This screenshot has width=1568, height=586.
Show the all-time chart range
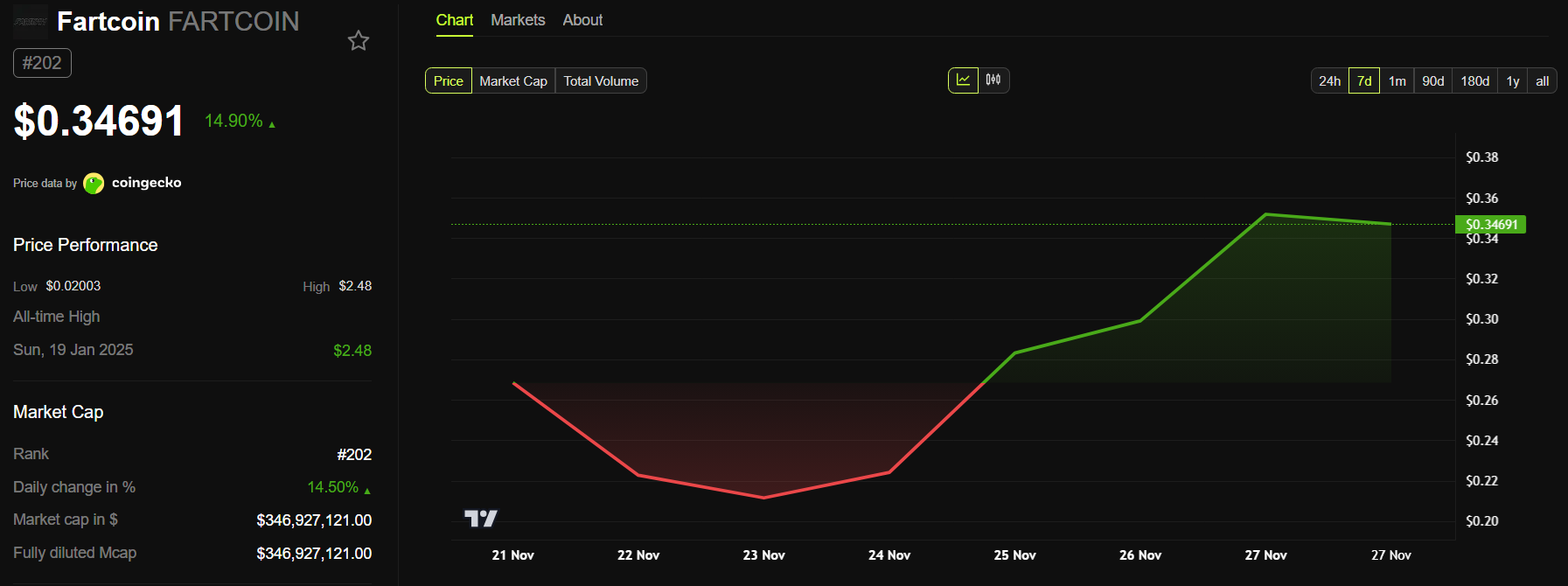click(1543, 81)
